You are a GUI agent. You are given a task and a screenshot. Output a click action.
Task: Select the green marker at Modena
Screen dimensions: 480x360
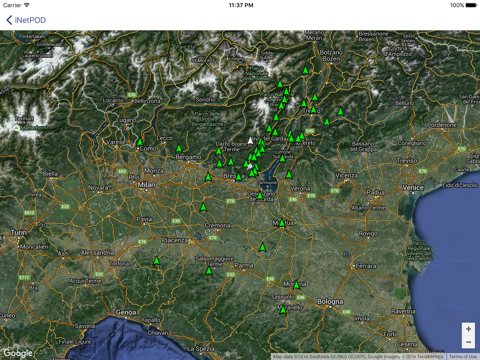[297, 285]
